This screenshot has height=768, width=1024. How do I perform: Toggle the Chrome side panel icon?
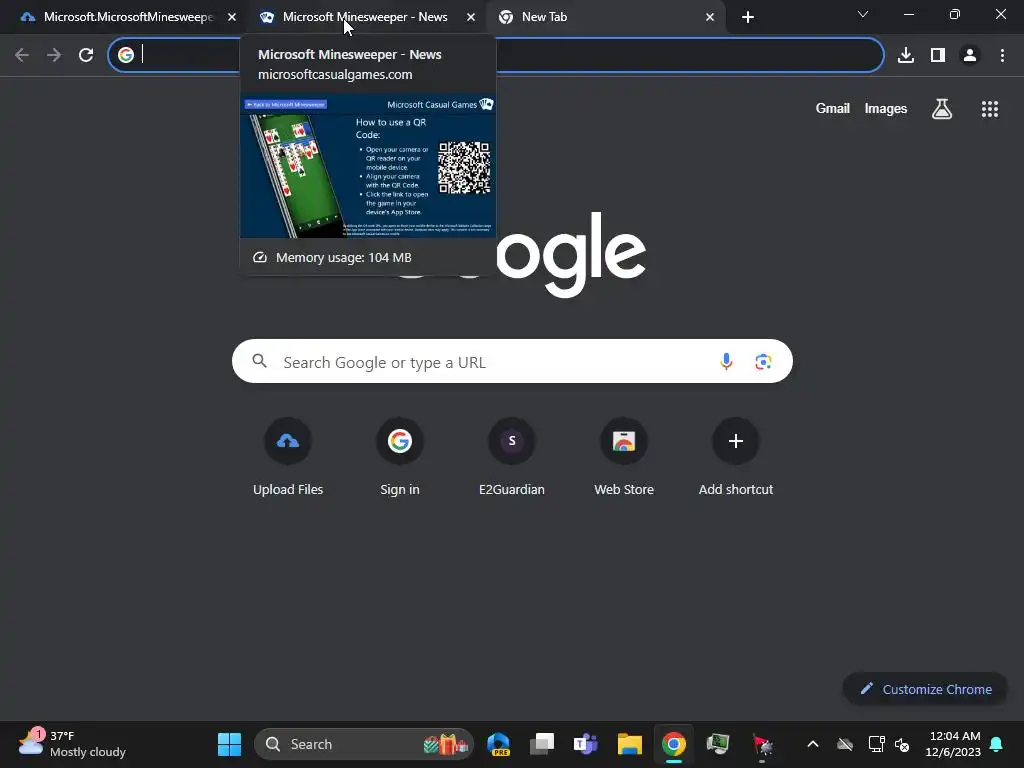click(x=938, y=55)
